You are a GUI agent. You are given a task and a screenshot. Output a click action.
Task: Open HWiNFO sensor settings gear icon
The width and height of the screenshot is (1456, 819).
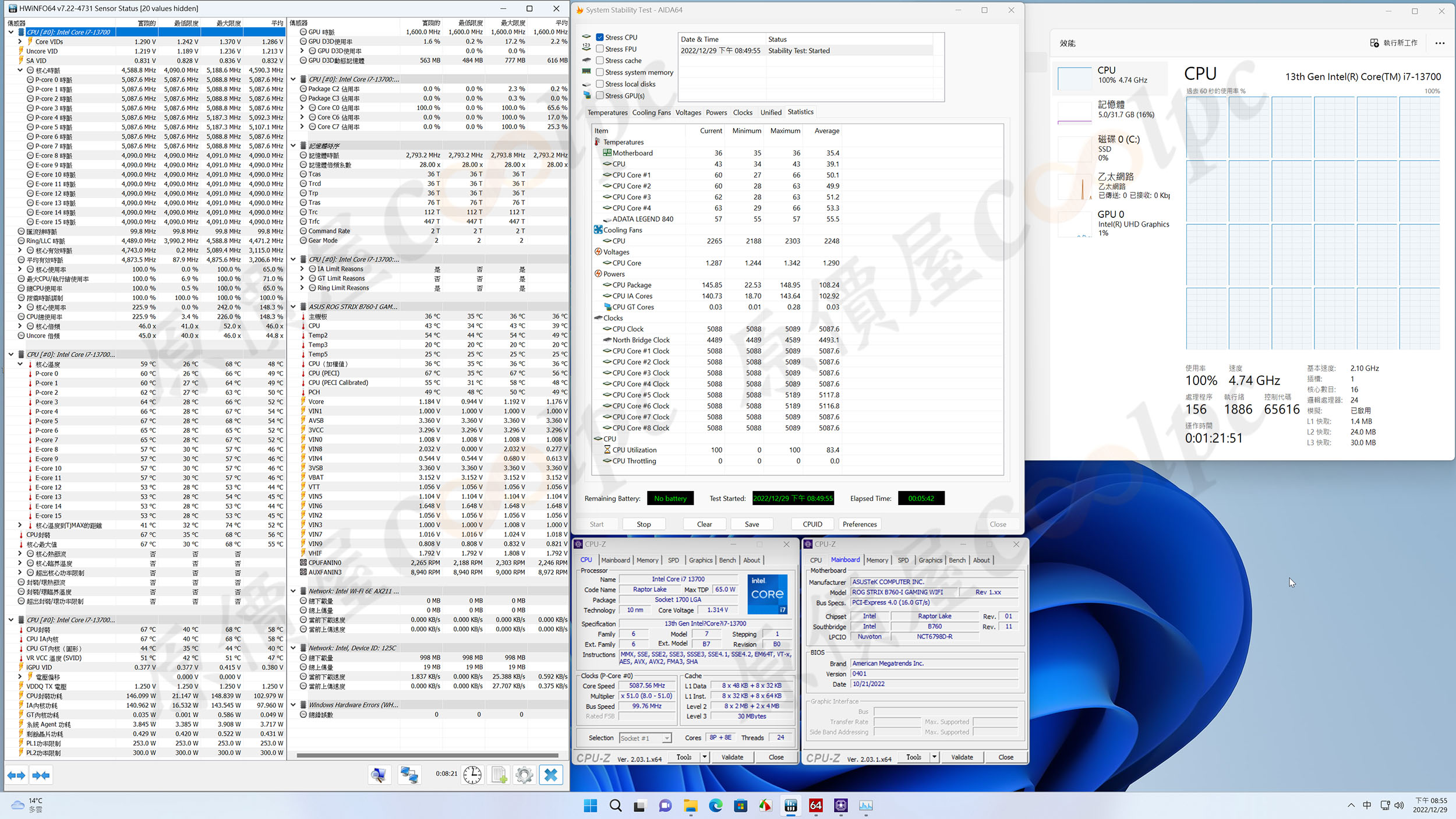click(524, 775)
